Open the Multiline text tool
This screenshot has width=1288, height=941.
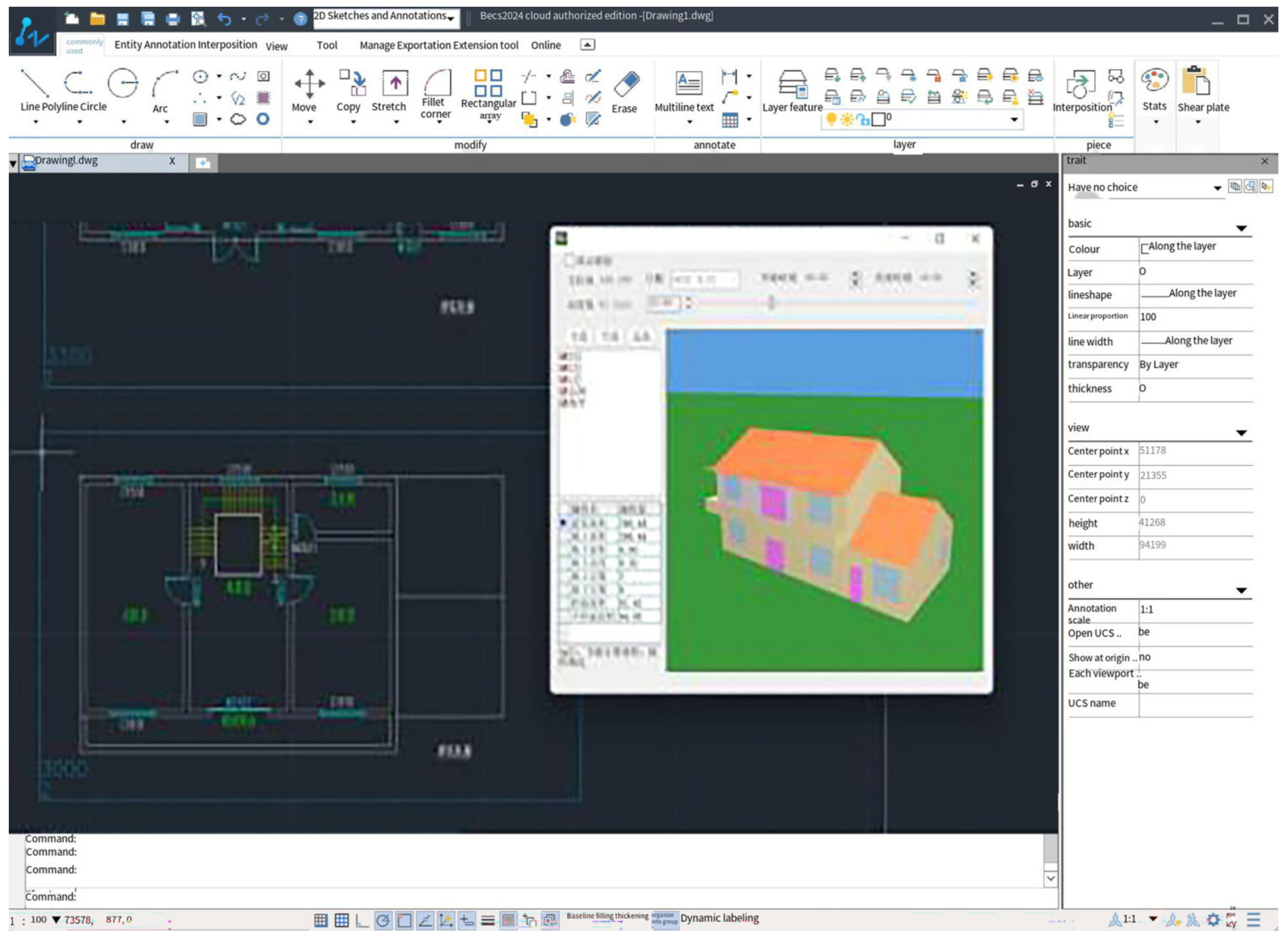click(688, 83)
